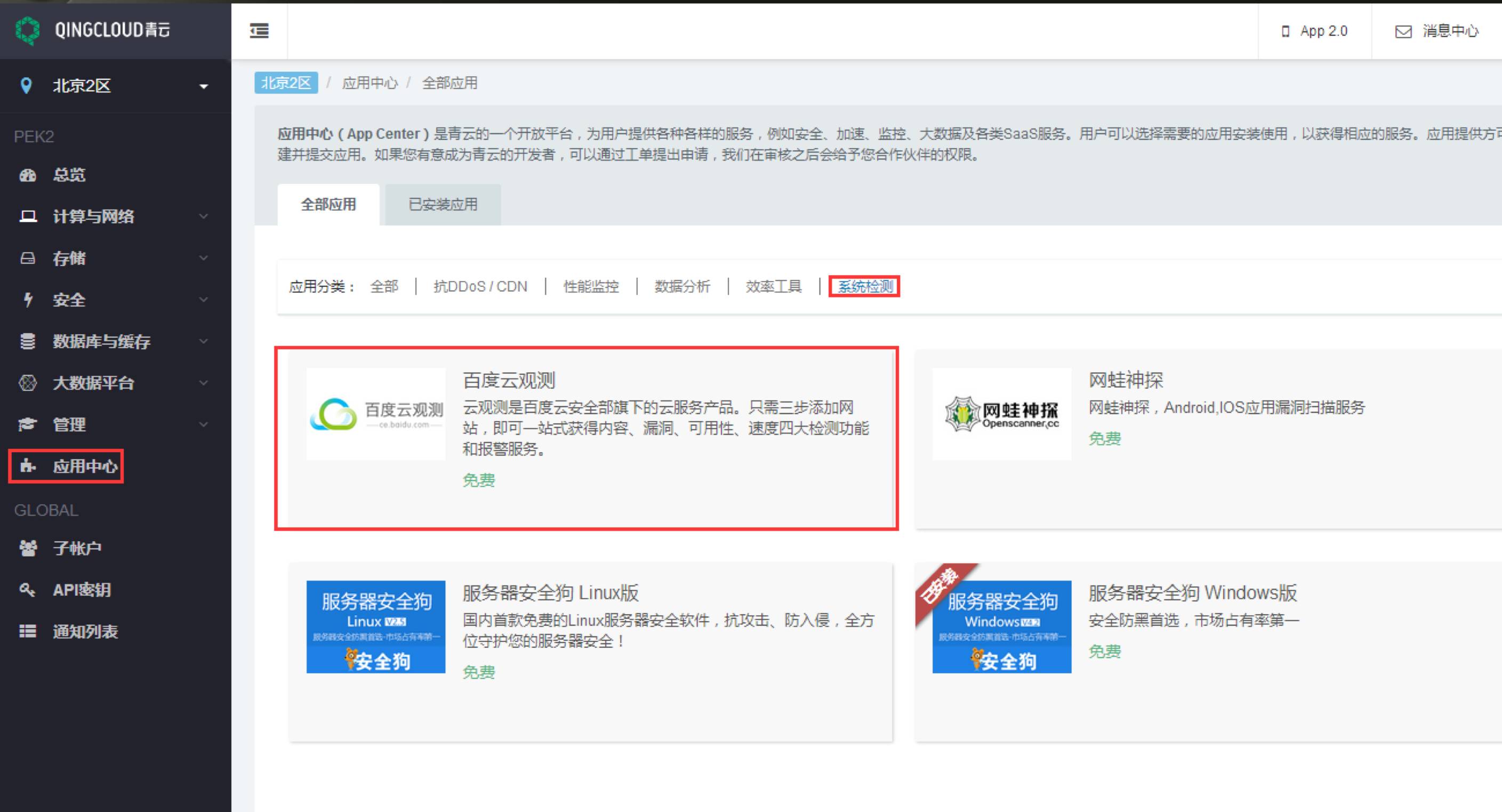Open 消息中心 link text
The height and width of the screenshot is (812, 1502).
tap(1450, 31)
